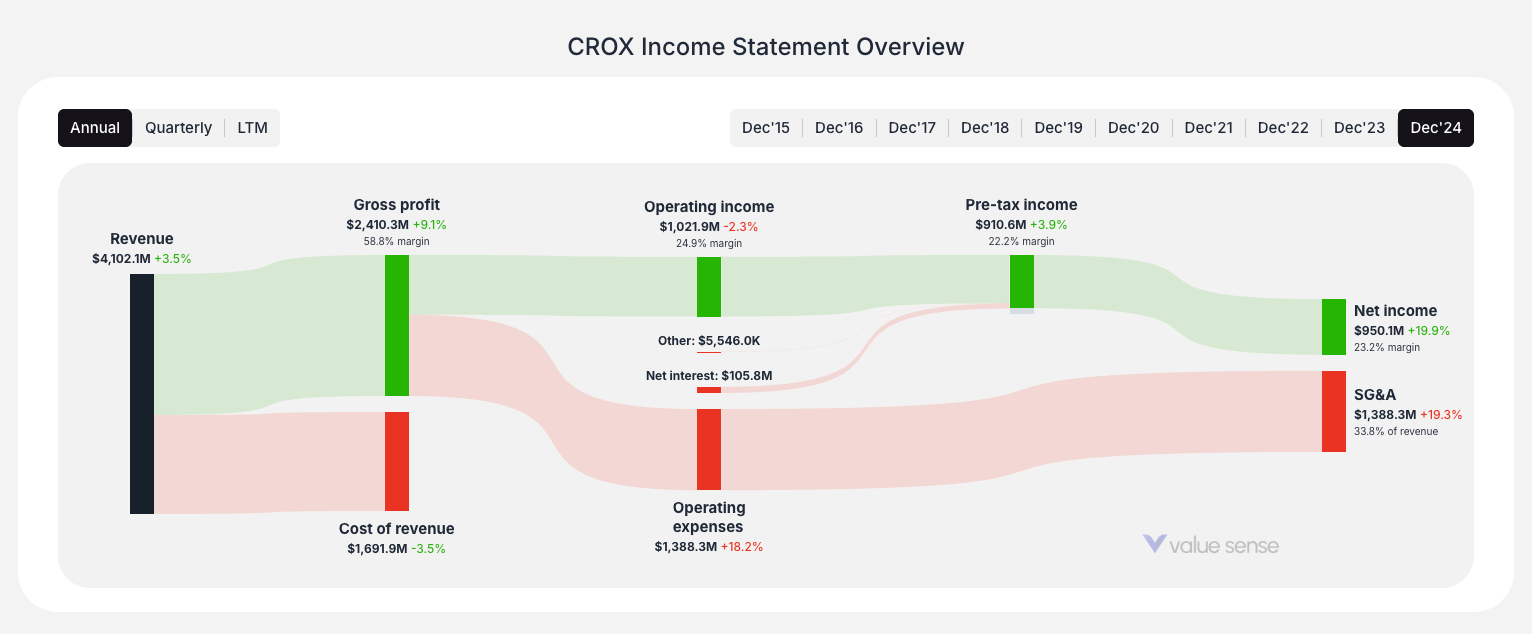Screen dimensions: 1532x634
Task: Select the Annual period tab
Action: click(x=95, y=128)
